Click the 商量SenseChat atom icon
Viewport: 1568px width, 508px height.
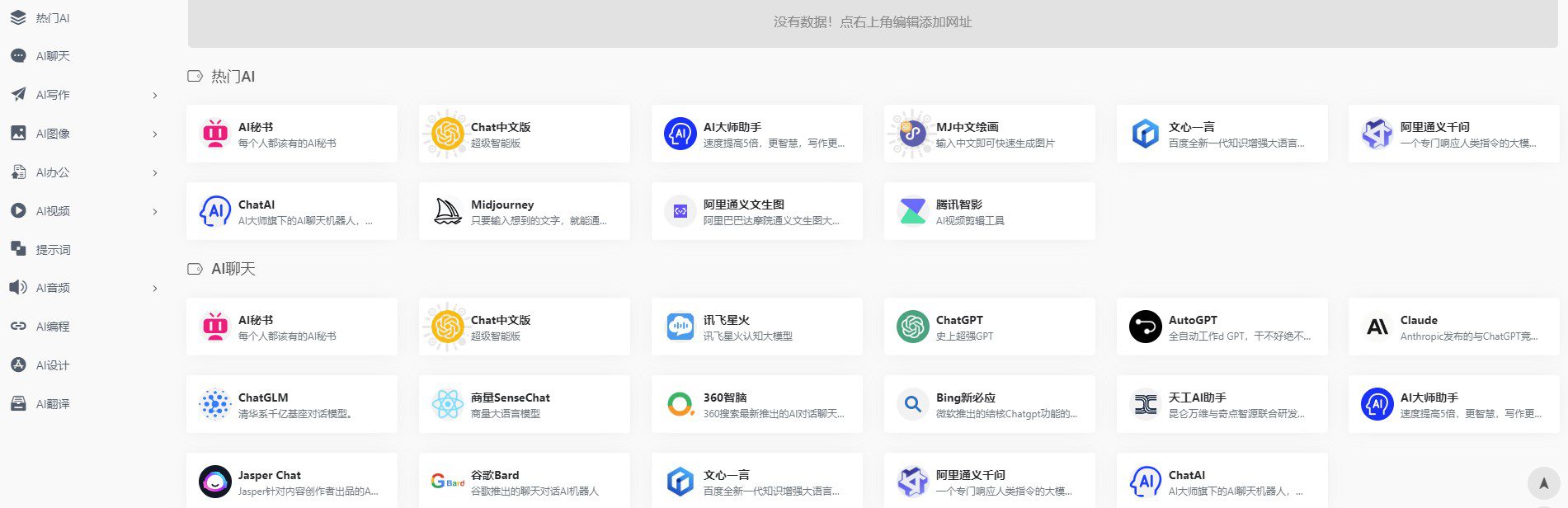tap(447, 404)
